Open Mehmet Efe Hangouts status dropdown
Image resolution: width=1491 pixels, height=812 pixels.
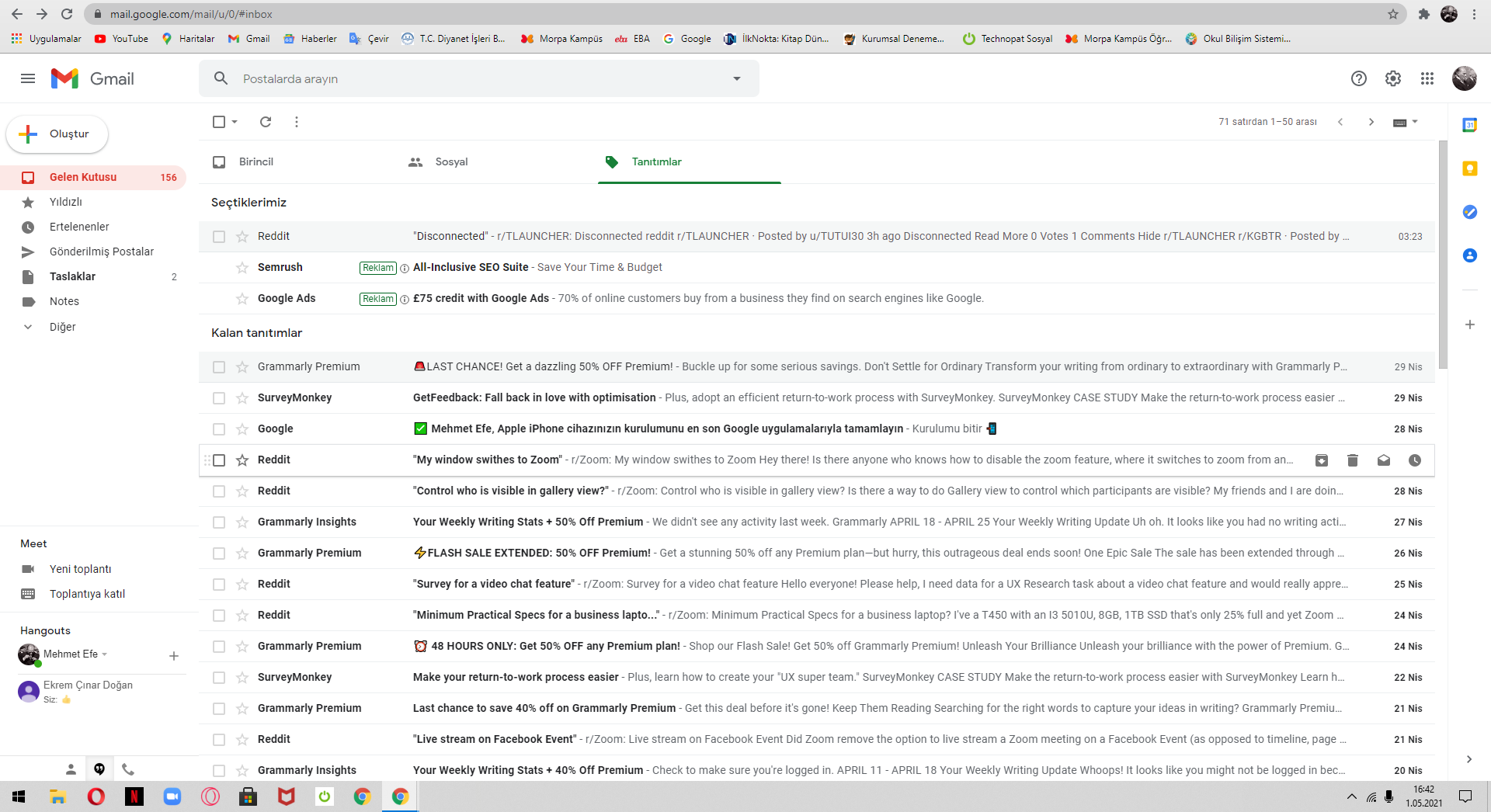click(105, 654)
